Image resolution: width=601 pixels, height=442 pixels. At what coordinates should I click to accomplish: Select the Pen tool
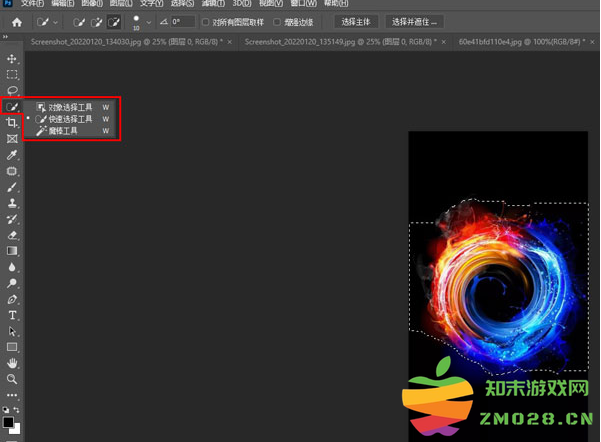pos(12,299)
